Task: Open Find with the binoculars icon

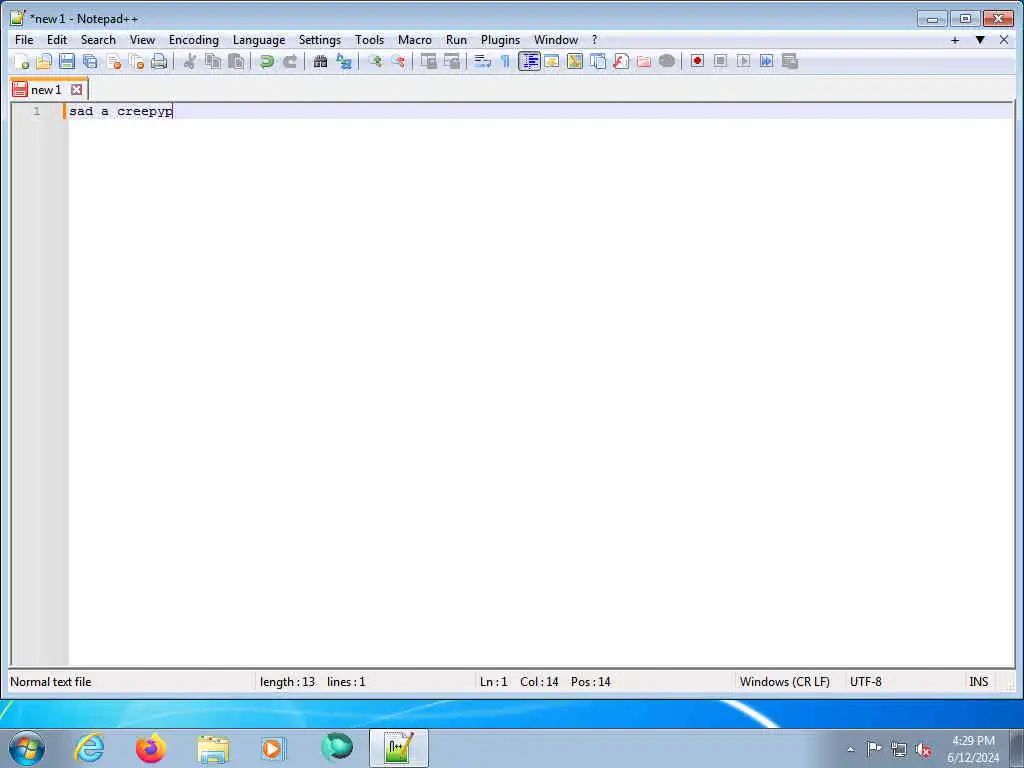Action: coord(320,61)
